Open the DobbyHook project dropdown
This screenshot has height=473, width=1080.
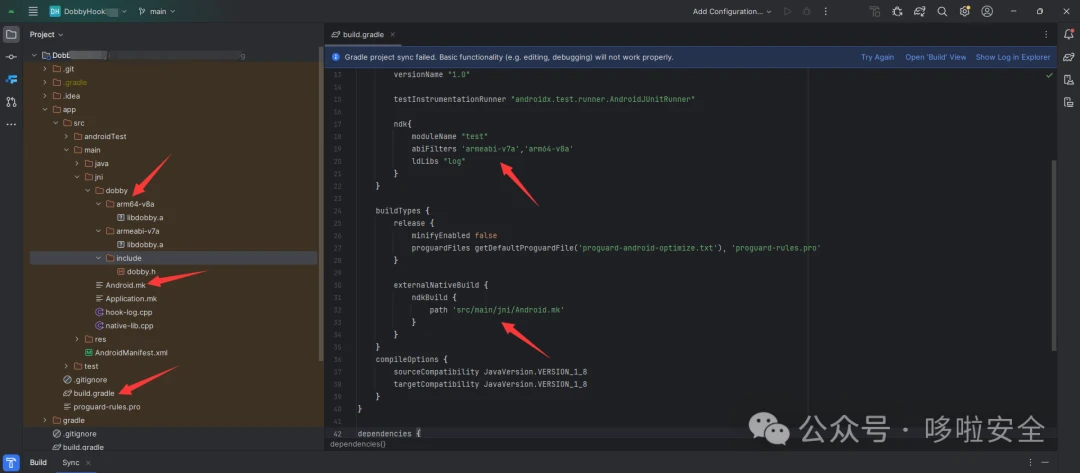pos(88,11)
